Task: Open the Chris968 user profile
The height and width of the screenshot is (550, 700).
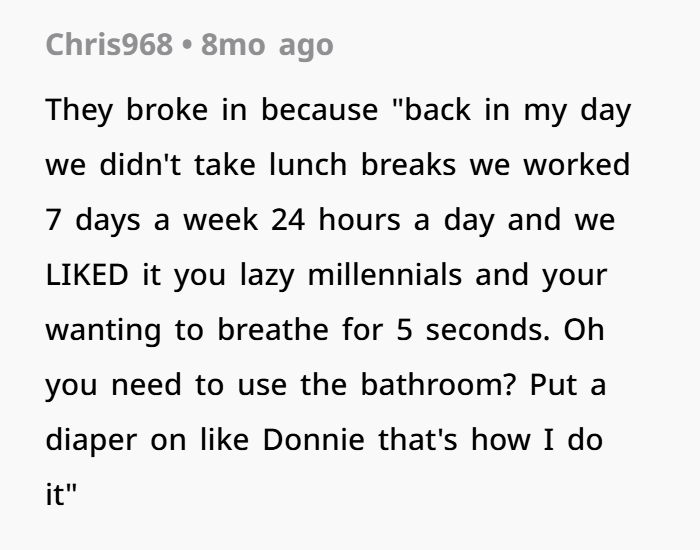Action: point(109,45)
